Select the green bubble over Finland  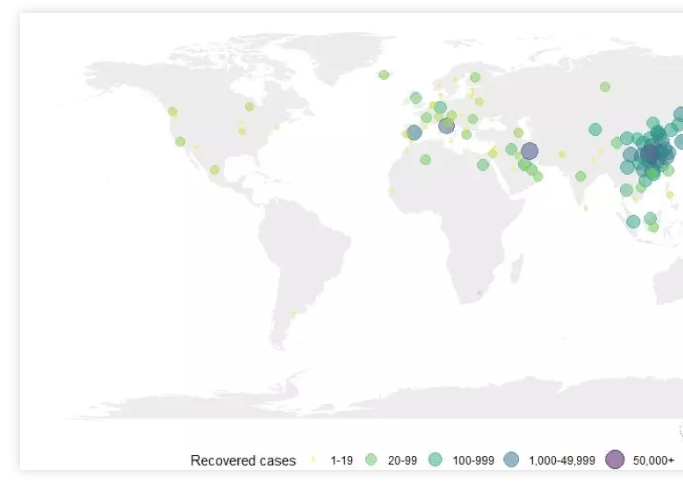tap(475, 77)
